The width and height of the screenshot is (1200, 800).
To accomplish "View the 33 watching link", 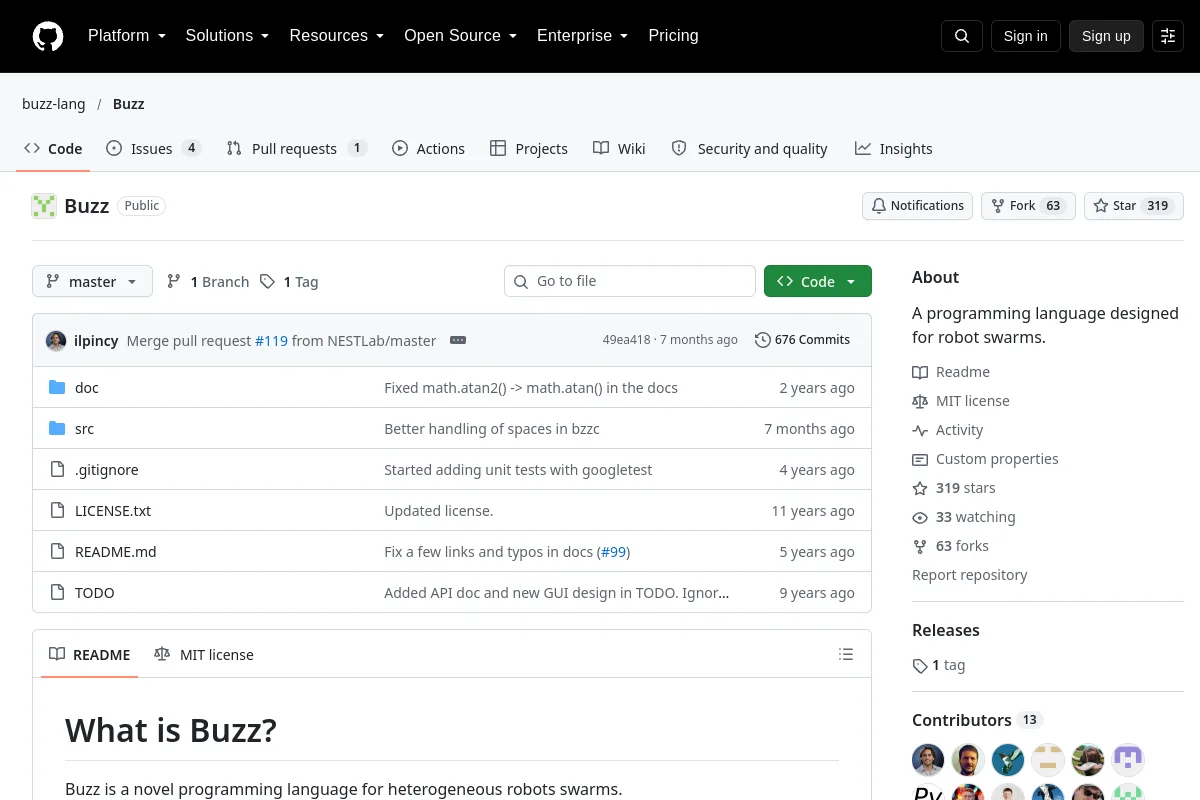I will [964, 517].
